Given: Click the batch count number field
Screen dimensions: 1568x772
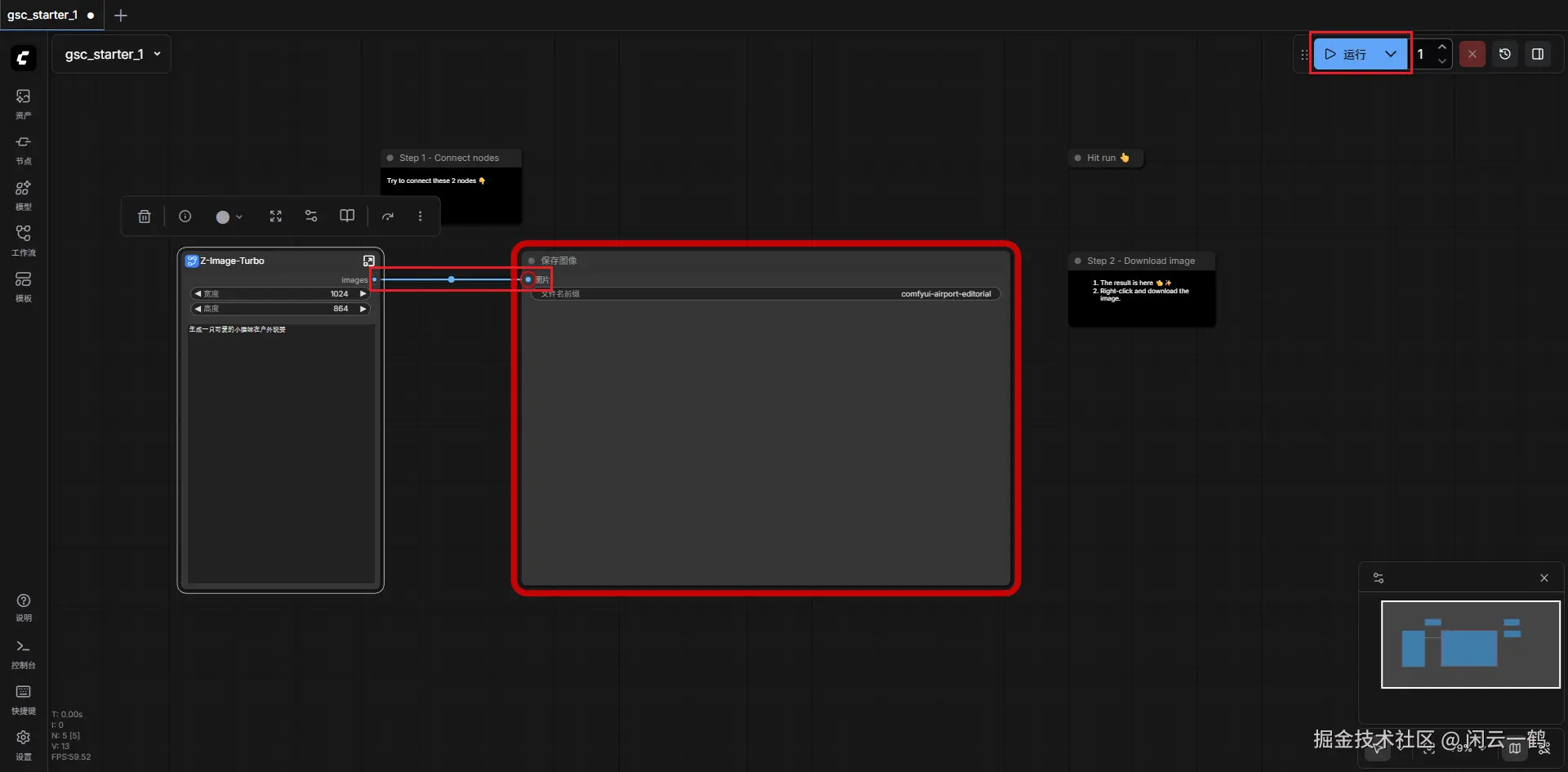Looking at the screenshot, I should pyautogui.click(x=1422, y=54).
